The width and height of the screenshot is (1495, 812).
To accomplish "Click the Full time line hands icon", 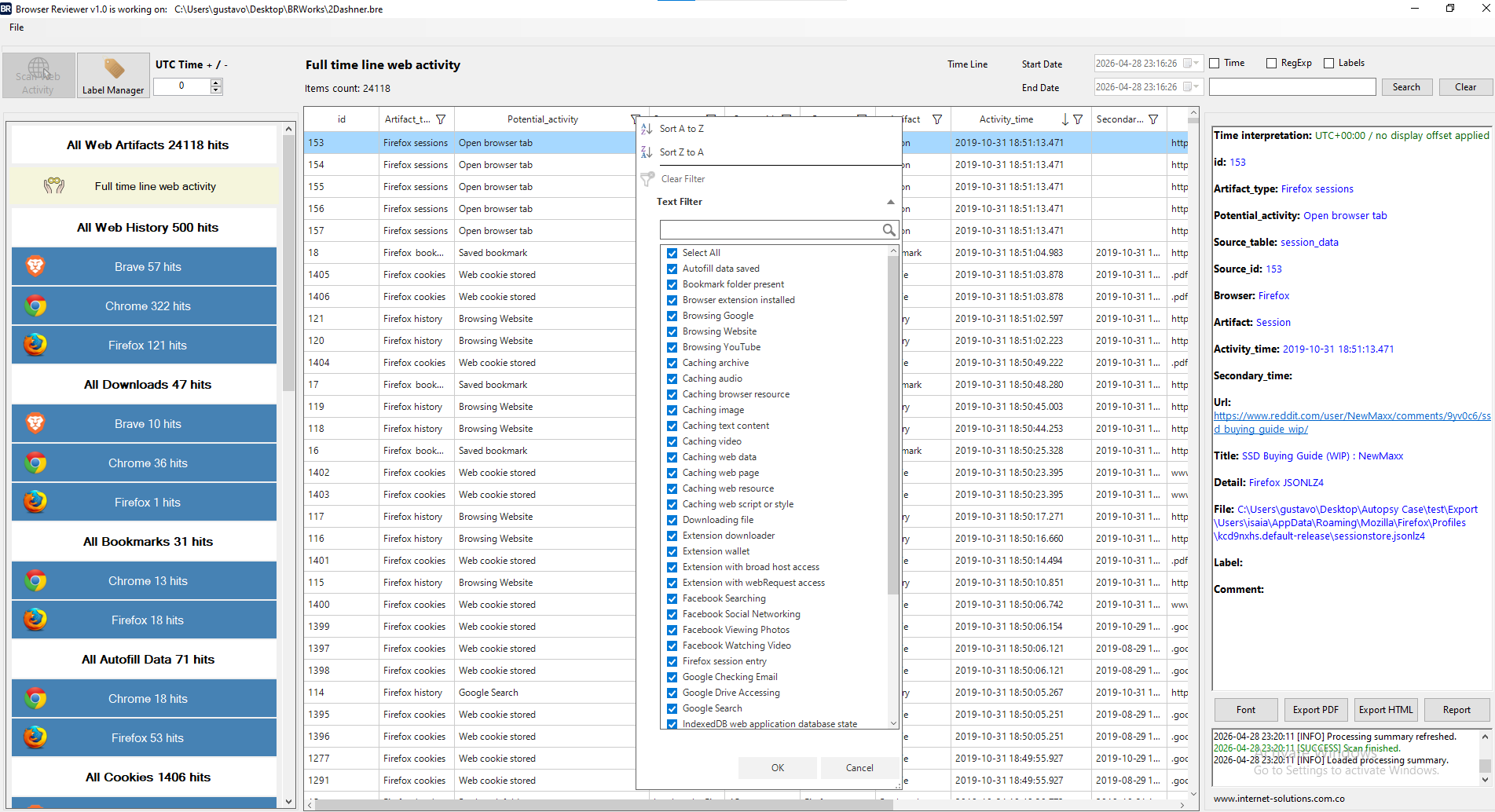I will coord(54,186).
